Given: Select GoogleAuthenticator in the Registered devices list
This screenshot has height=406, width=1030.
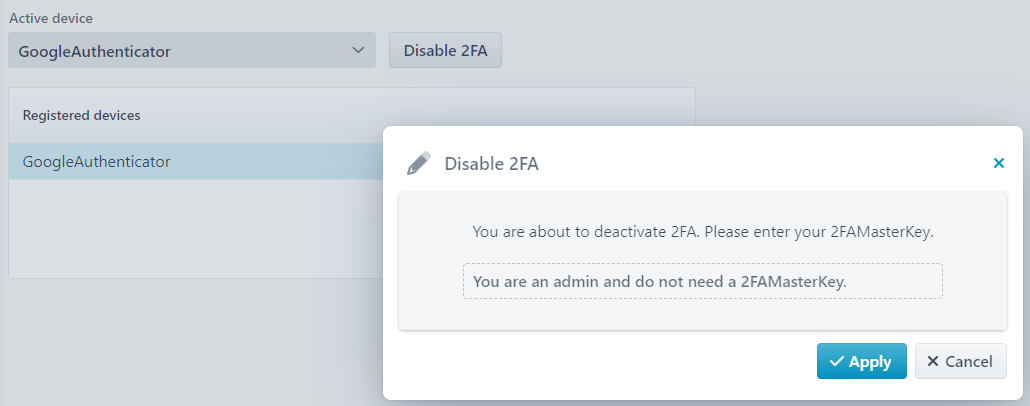Looking at the screenshot, I should 196,162.
